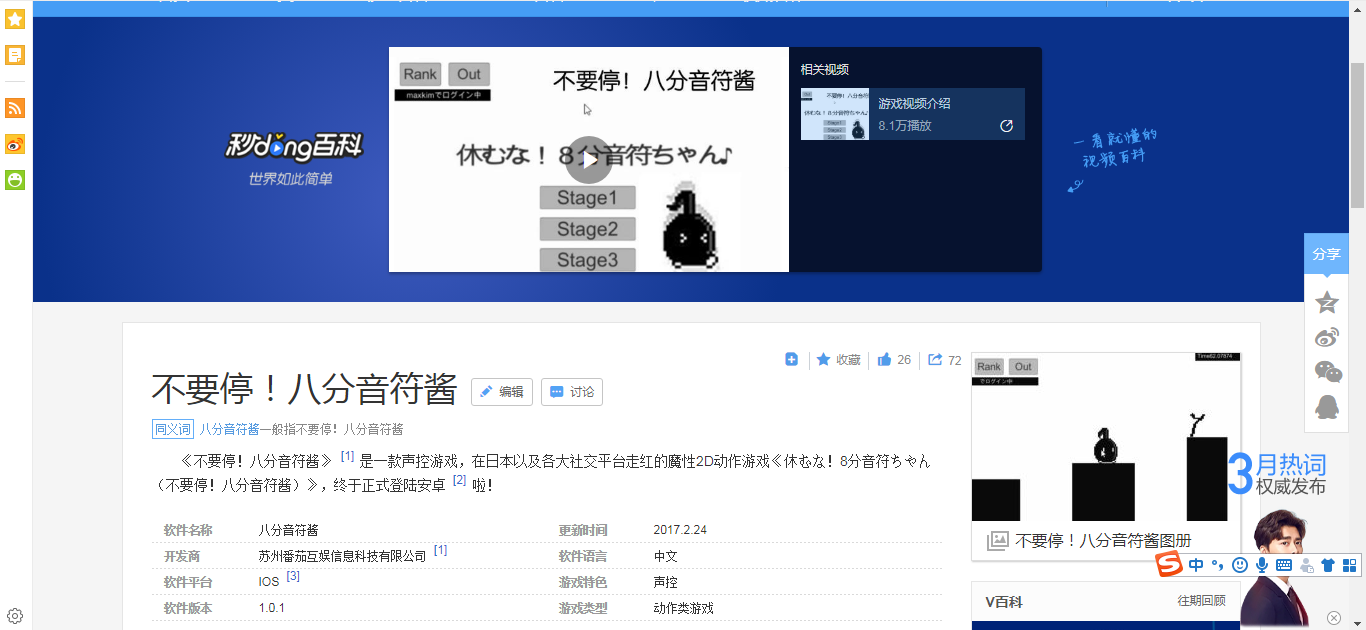Click the Stage1 button in the video frame
1366x630 pixels.
click(587, 198)
